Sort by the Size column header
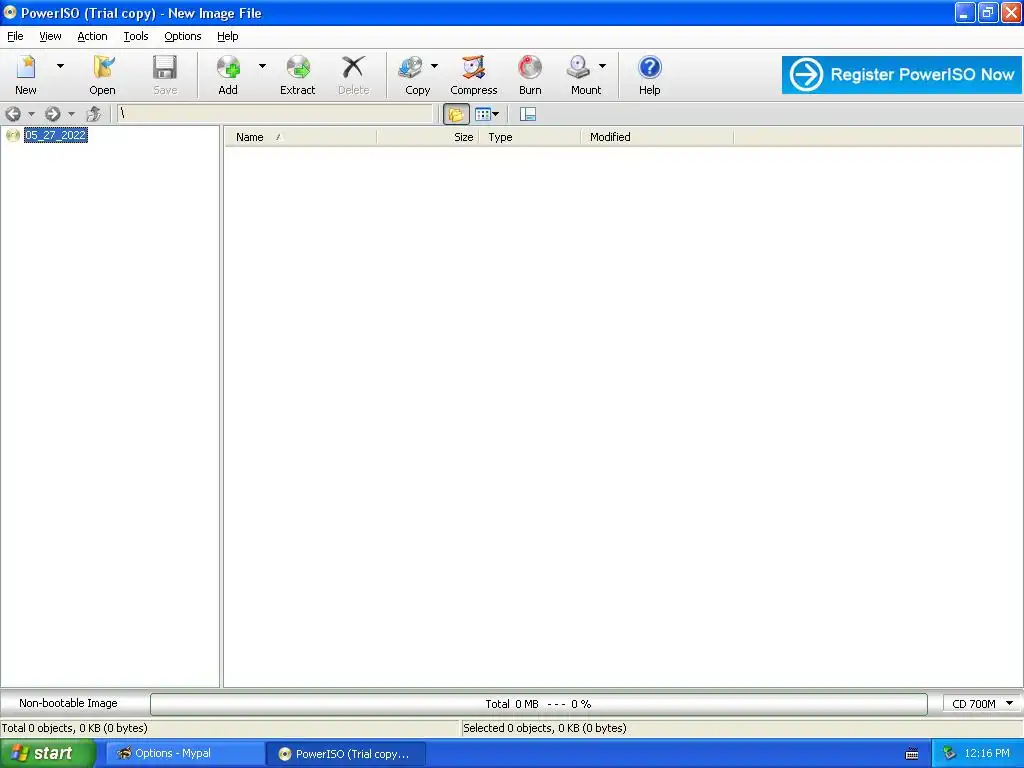The width and height of the screenshot is (1024, 768). click(x=428, y=137)
